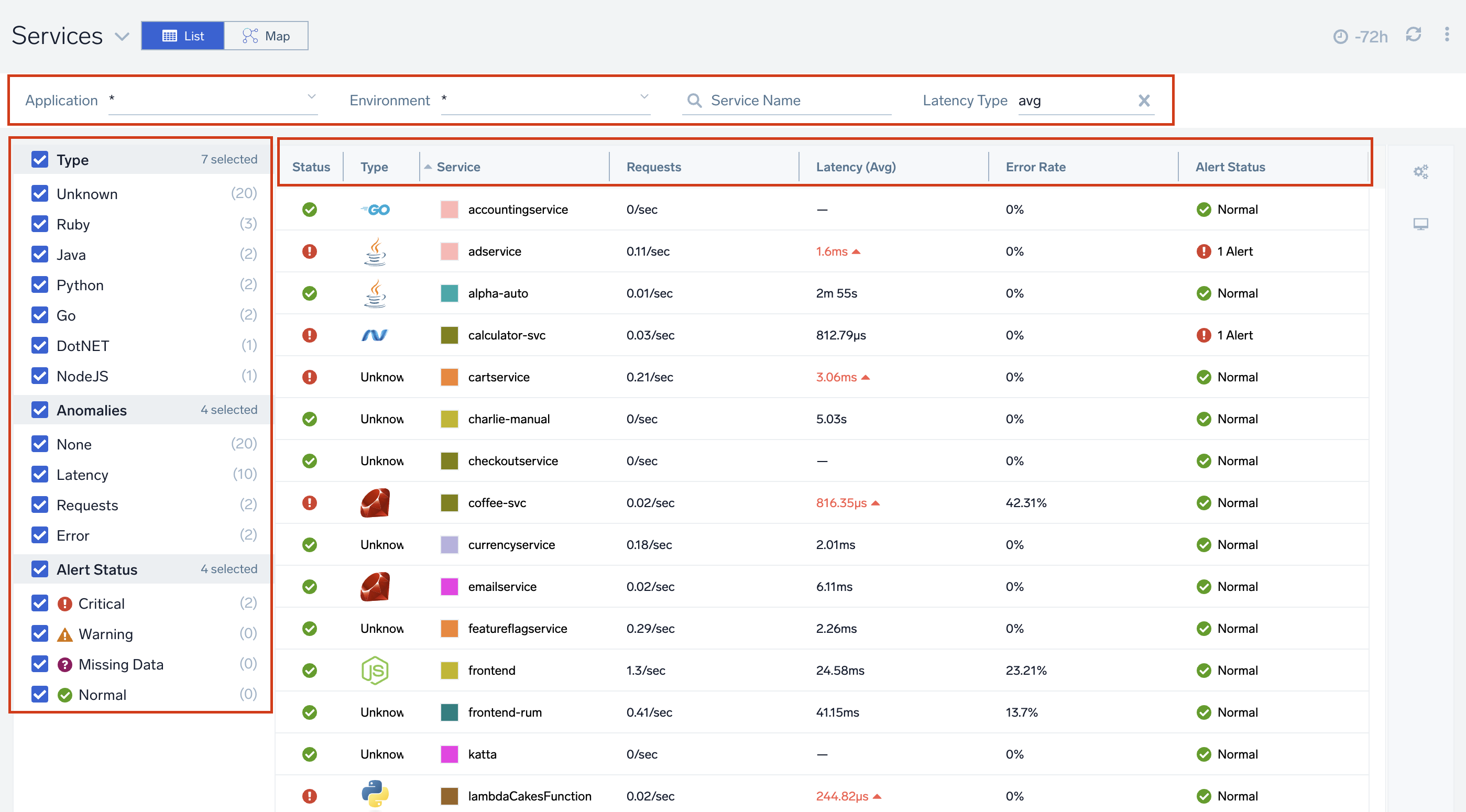Image resolution: width=1466 pixels, height=812 pixels.
Task: Click the NodeJS icon beside frontend
Action: tap(374, 670)
